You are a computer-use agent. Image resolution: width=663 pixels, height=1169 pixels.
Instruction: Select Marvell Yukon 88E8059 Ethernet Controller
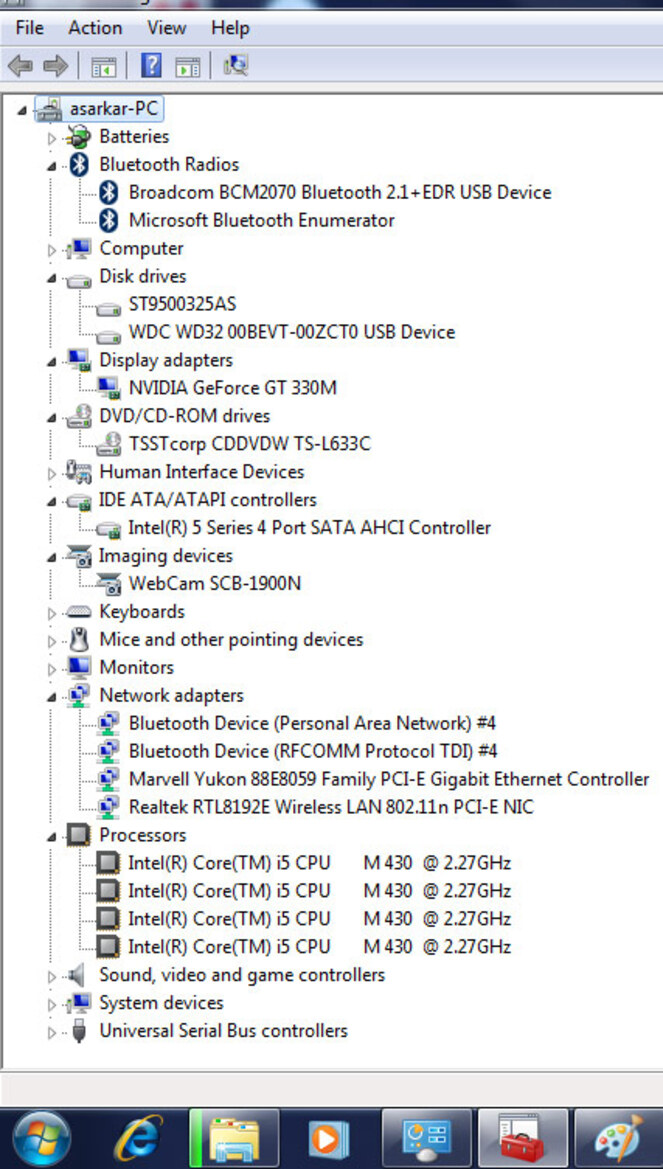(389, 779)
